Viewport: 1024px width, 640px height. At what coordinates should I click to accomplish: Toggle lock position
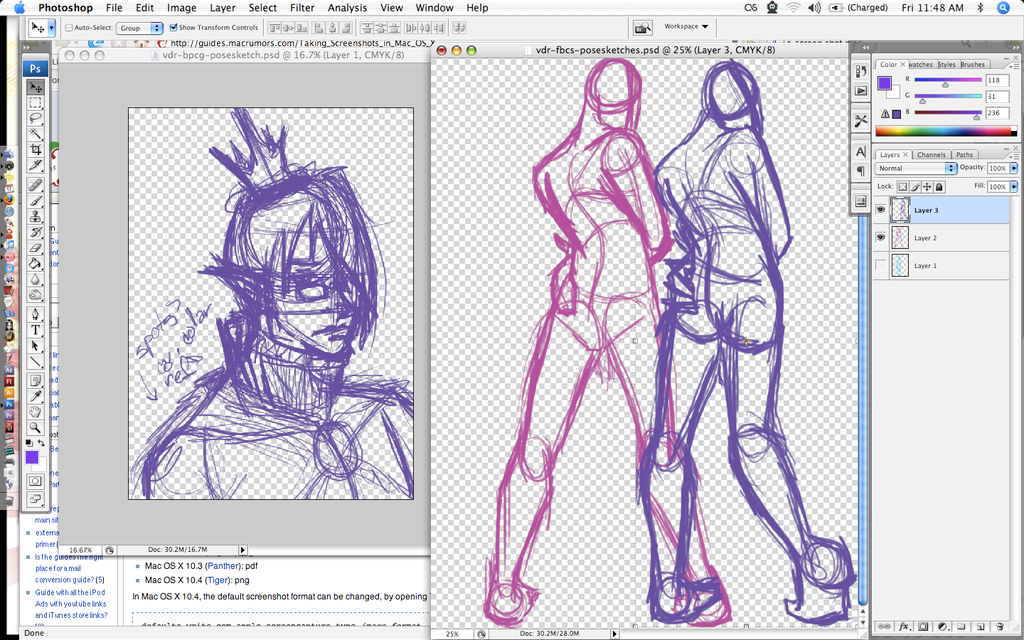coord(927,187)
